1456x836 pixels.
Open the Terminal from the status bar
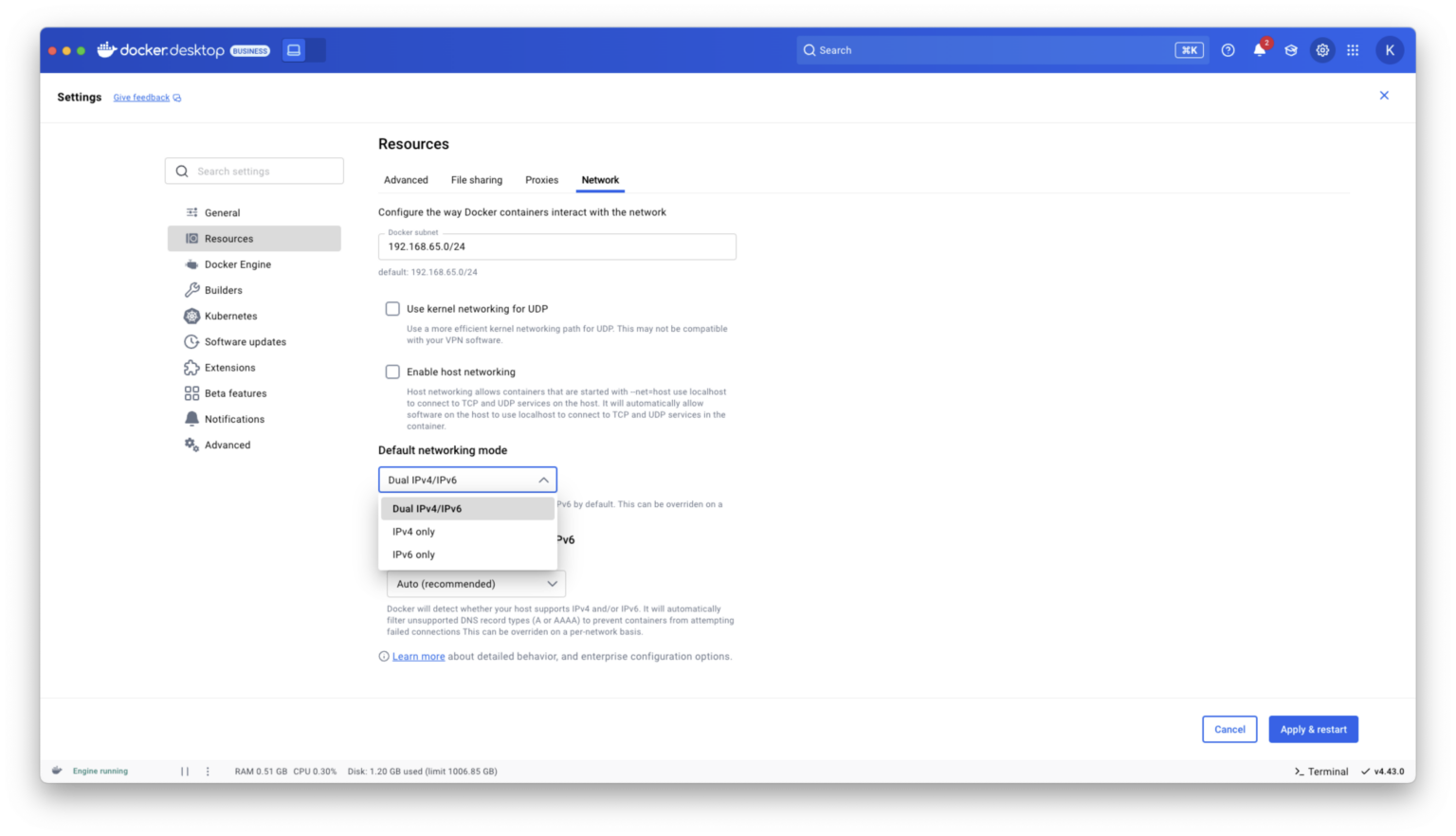point(1320,771)
